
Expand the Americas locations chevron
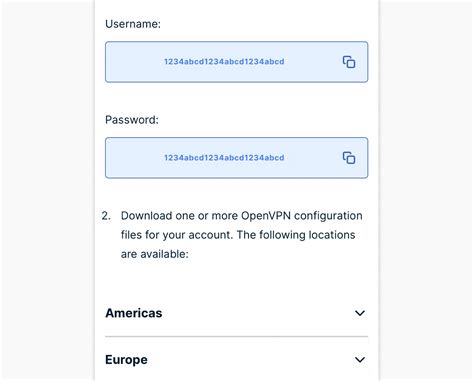tap(360, 313)
